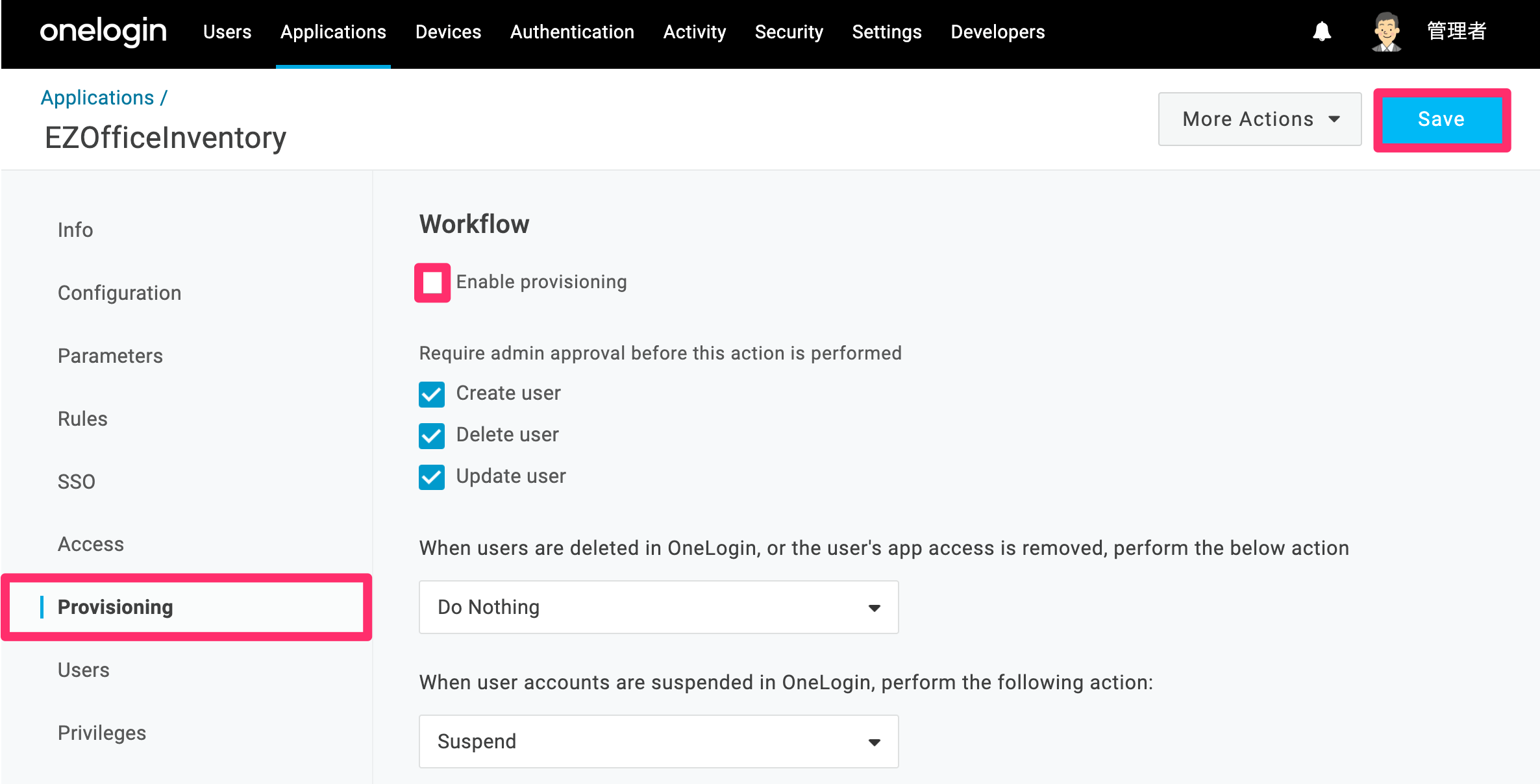The image size is (1540, 784).
Task: Open the Applications nav menu
Action: click(x=333, y=32)
